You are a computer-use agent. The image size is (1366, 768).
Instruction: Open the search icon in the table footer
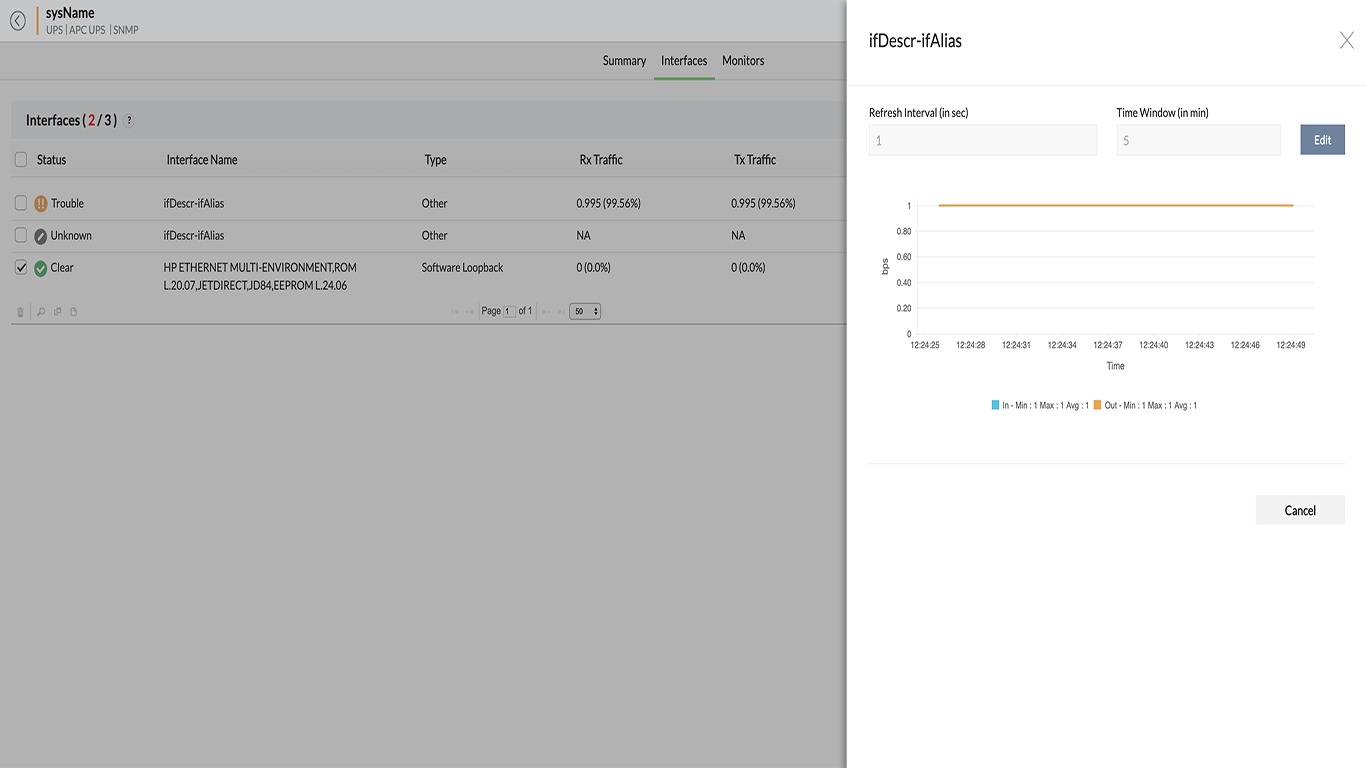(x=41, y=311)
